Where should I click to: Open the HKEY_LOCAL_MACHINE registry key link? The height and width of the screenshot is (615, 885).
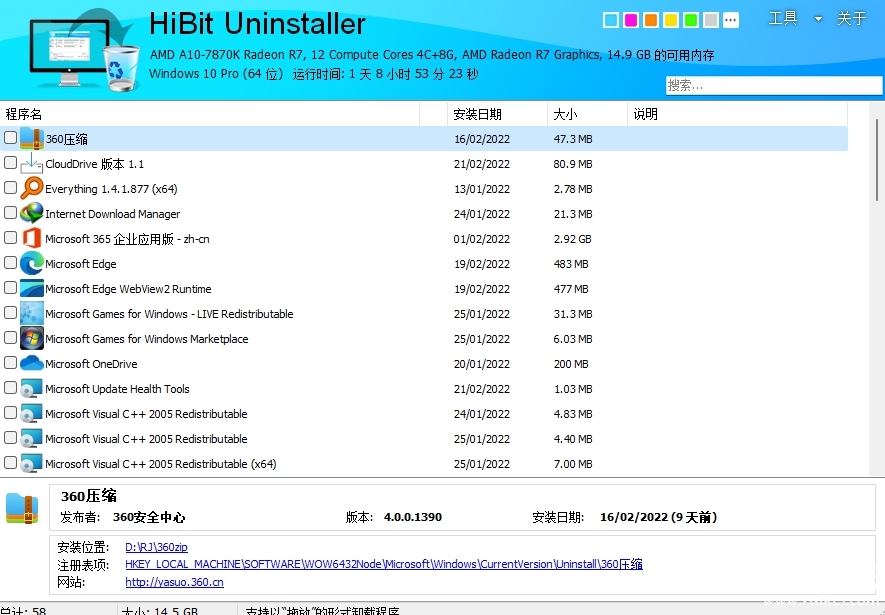[x=384, y=564]
